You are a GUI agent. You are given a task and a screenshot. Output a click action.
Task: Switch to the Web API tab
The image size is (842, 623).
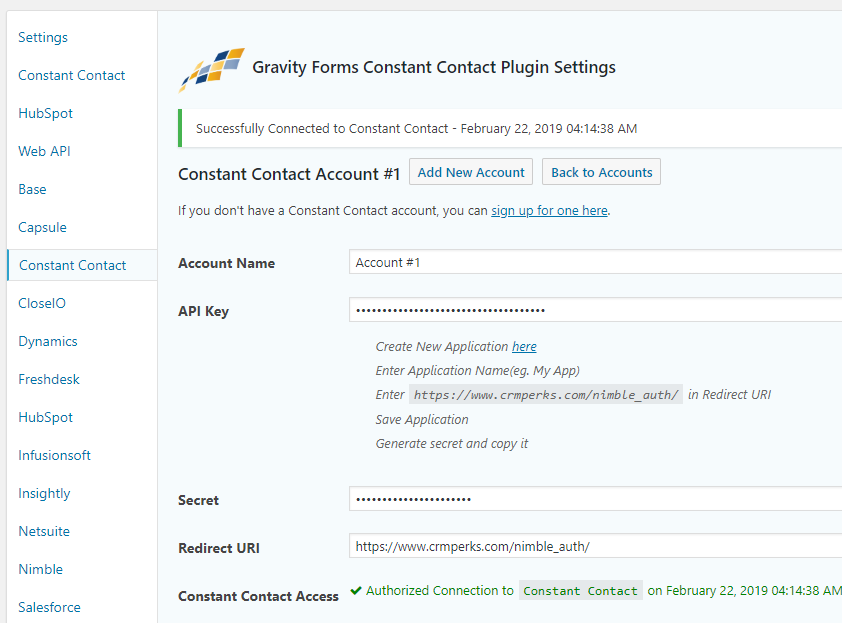point(44,152)
